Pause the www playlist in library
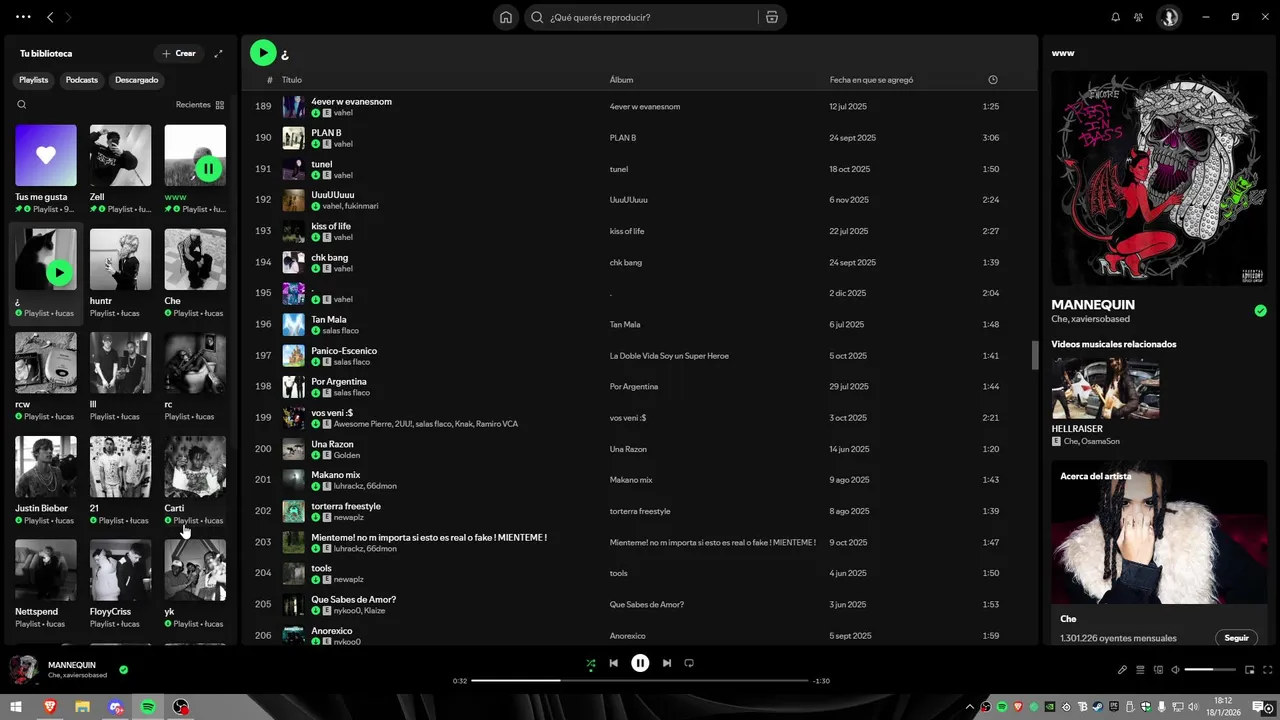This screenshot has width=1280, height=720. pos(208,168)
